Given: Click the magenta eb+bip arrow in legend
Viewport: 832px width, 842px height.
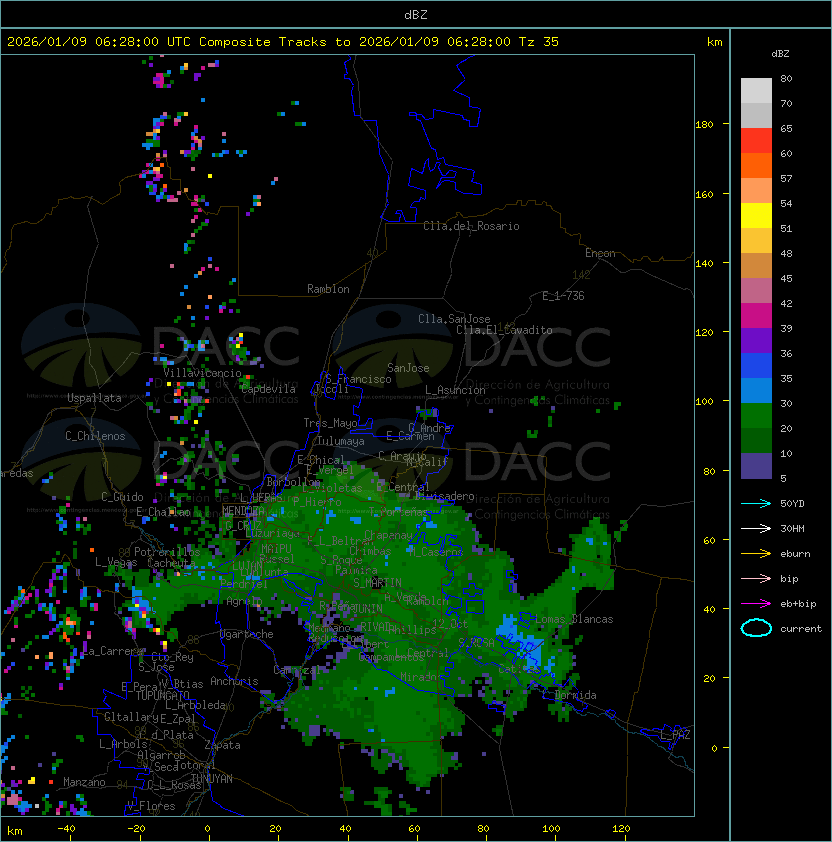Looking at the screenshot, I should pyautogui.click(x=756, y=604).
